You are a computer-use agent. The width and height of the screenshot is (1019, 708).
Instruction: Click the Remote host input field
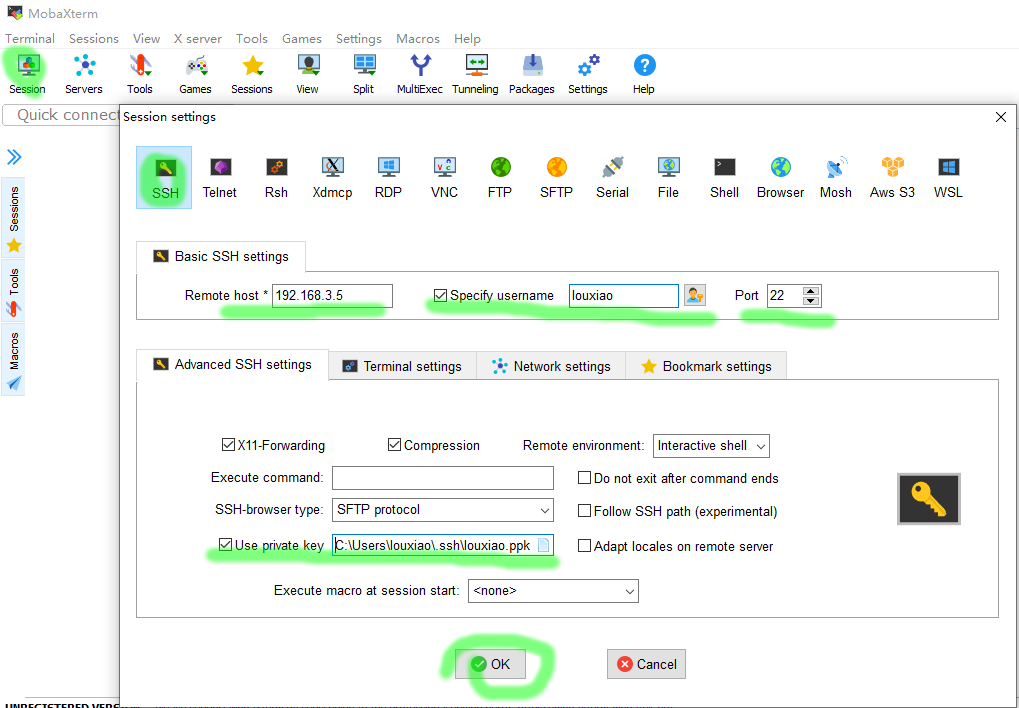[332, 296]
